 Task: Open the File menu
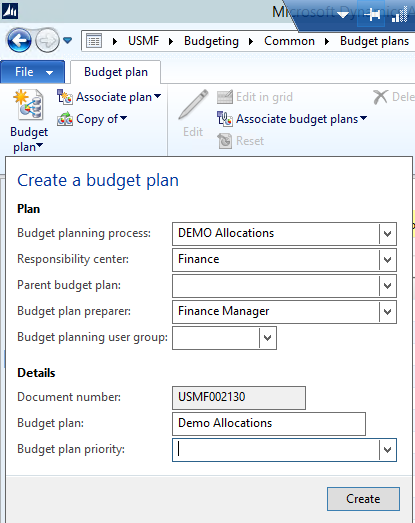(x=33, y=72)
